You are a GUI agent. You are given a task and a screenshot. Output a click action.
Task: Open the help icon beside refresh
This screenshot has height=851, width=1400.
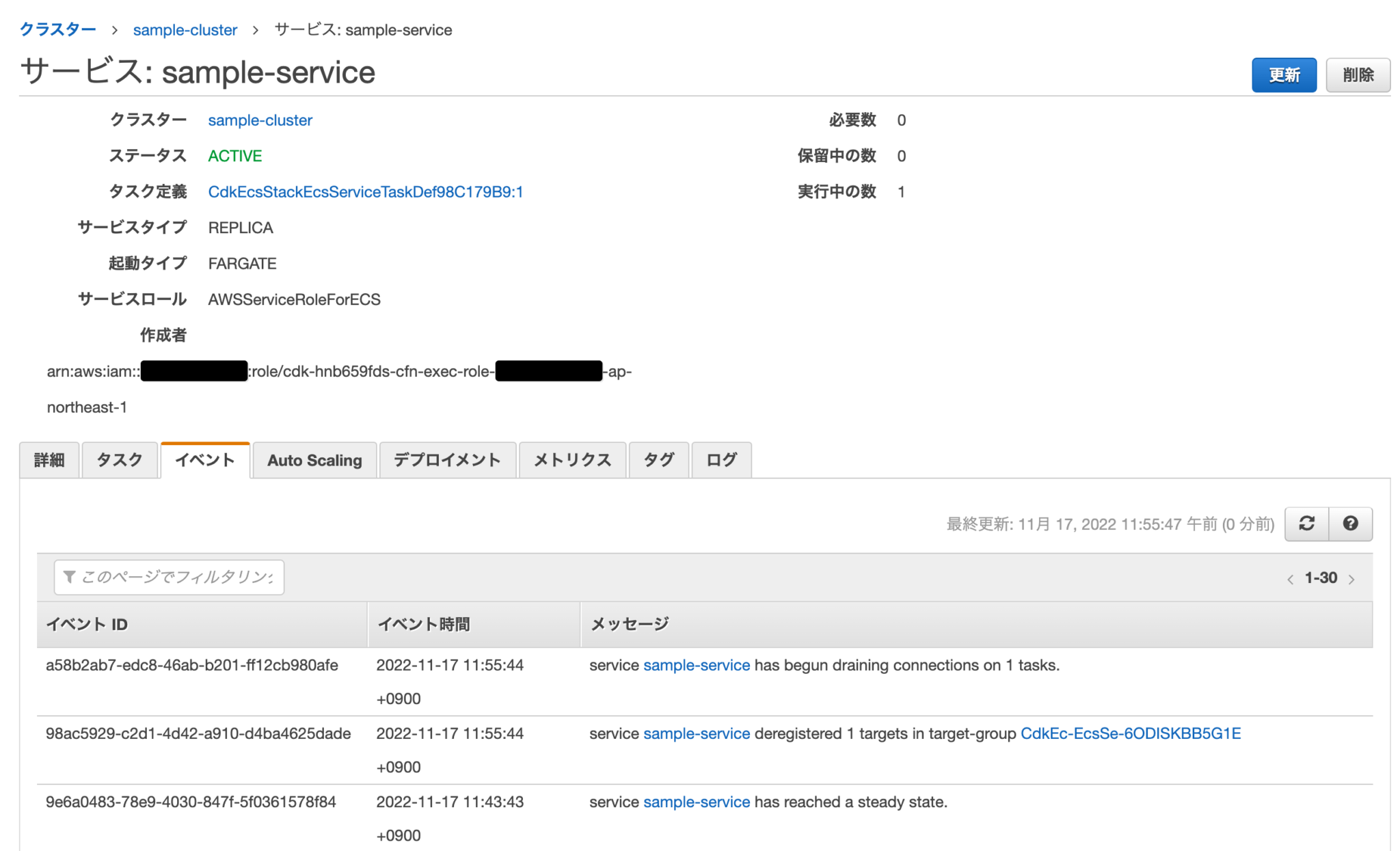pyautogui.click(x=1350, y=524)
